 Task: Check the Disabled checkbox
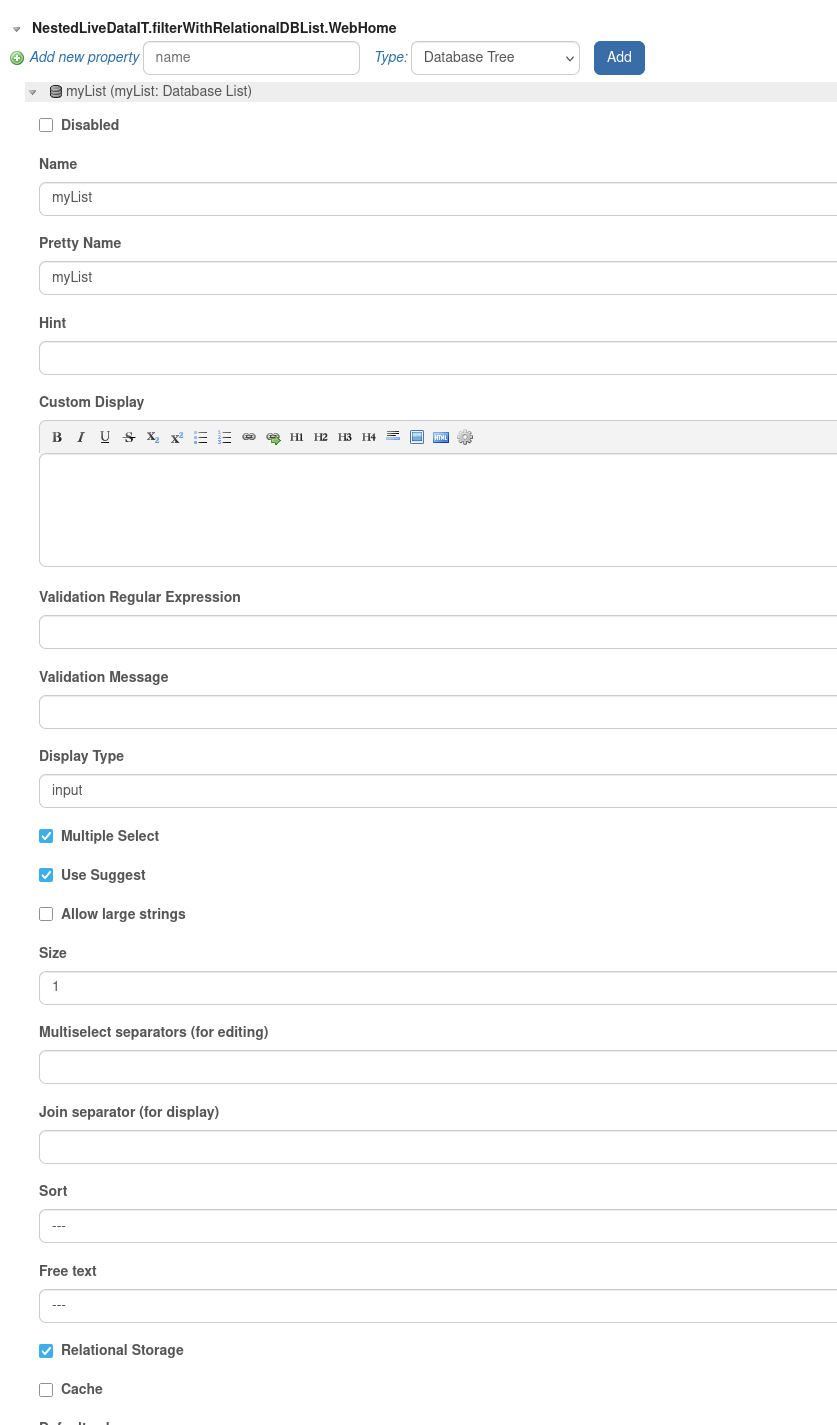46,125
